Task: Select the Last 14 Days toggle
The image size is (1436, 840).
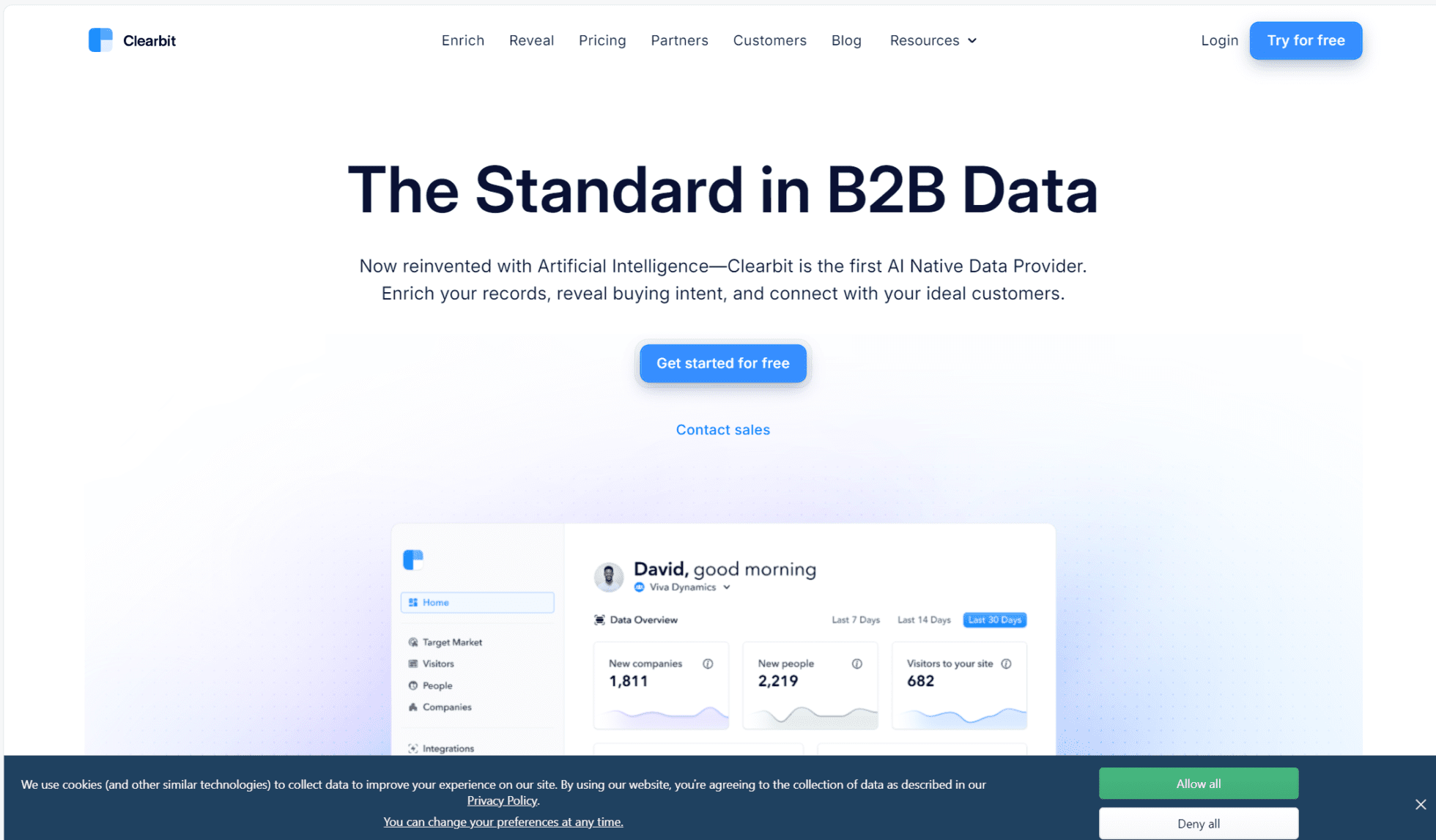Action: (925, 620)
